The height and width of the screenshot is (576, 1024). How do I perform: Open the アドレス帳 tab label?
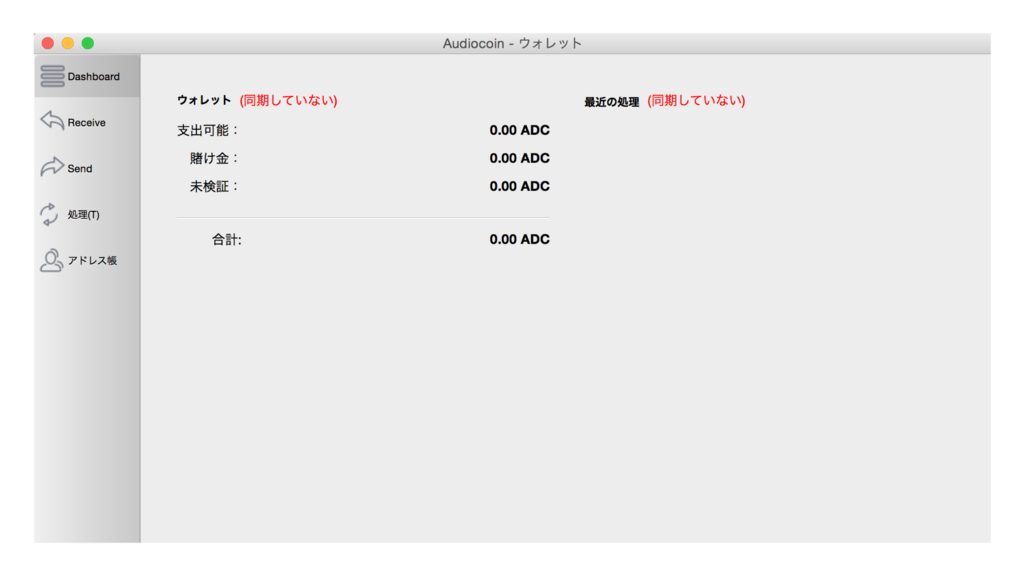[92, 261]
